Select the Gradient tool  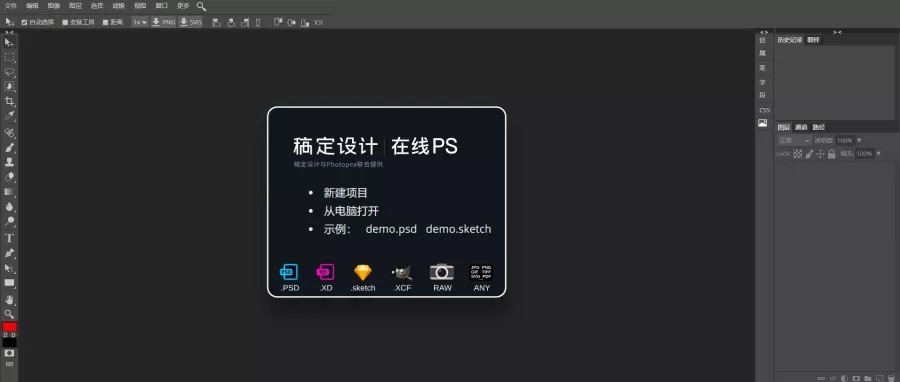pyautogui.click(x=9, y=192)
